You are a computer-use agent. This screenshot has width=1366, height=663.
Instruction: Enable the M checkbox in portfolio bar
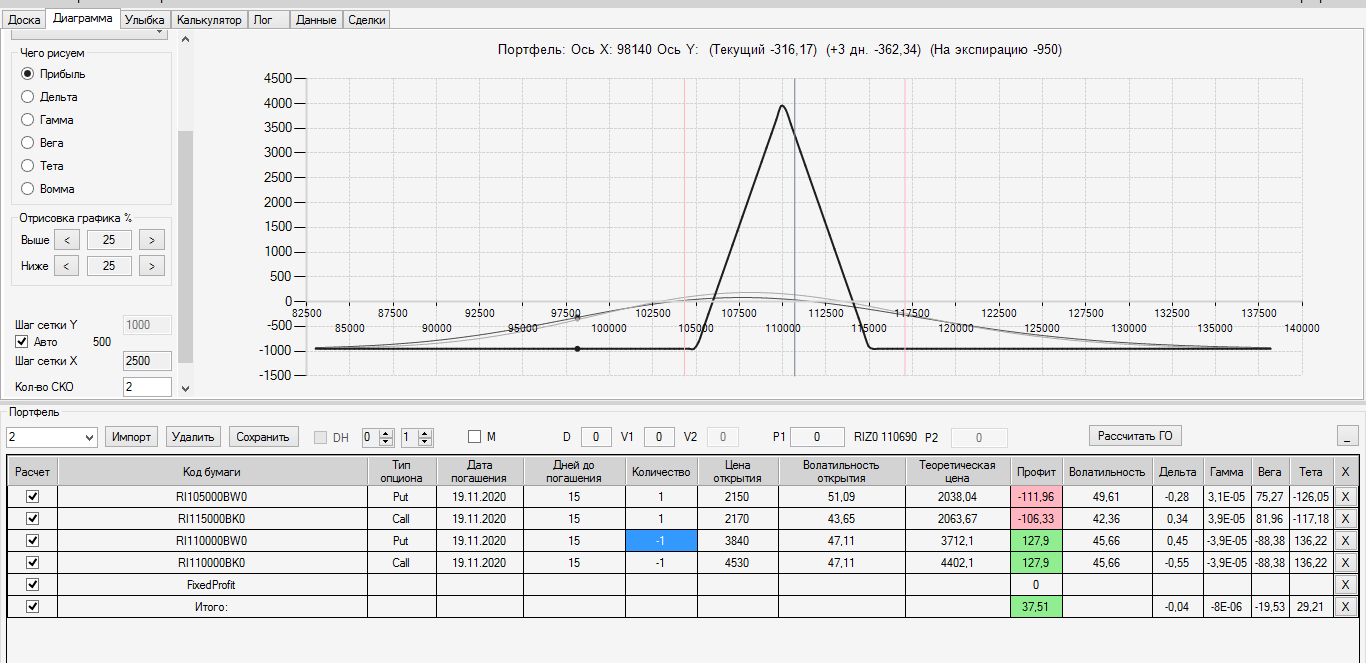(476, 437)
